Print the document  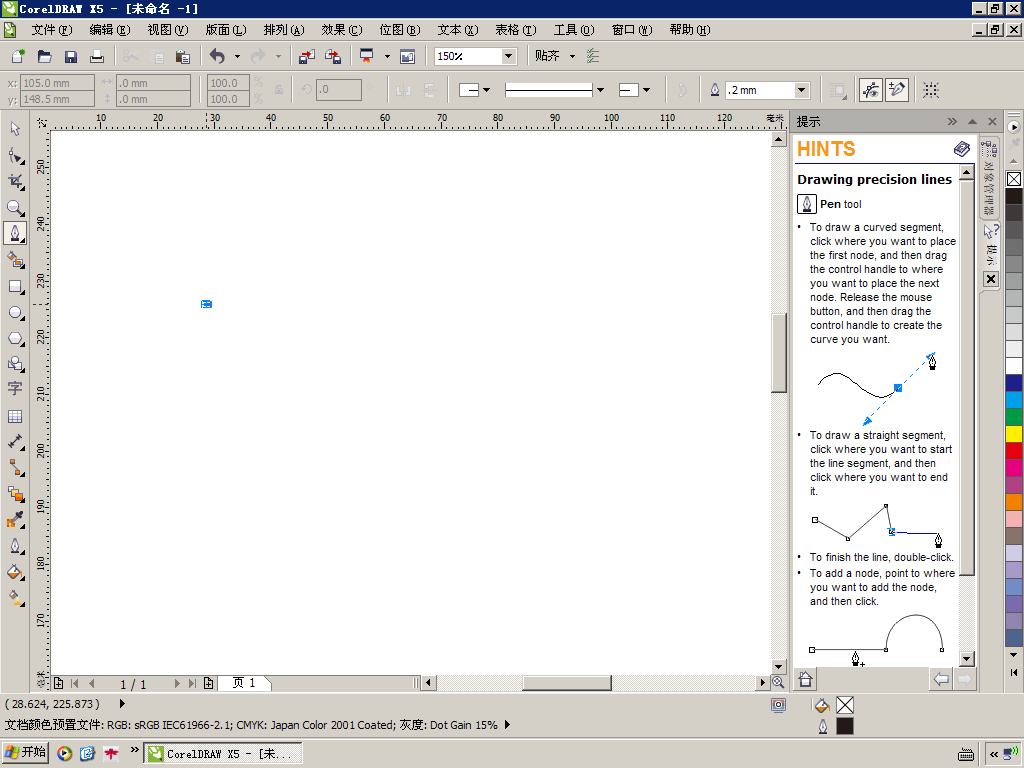[97, 57]
